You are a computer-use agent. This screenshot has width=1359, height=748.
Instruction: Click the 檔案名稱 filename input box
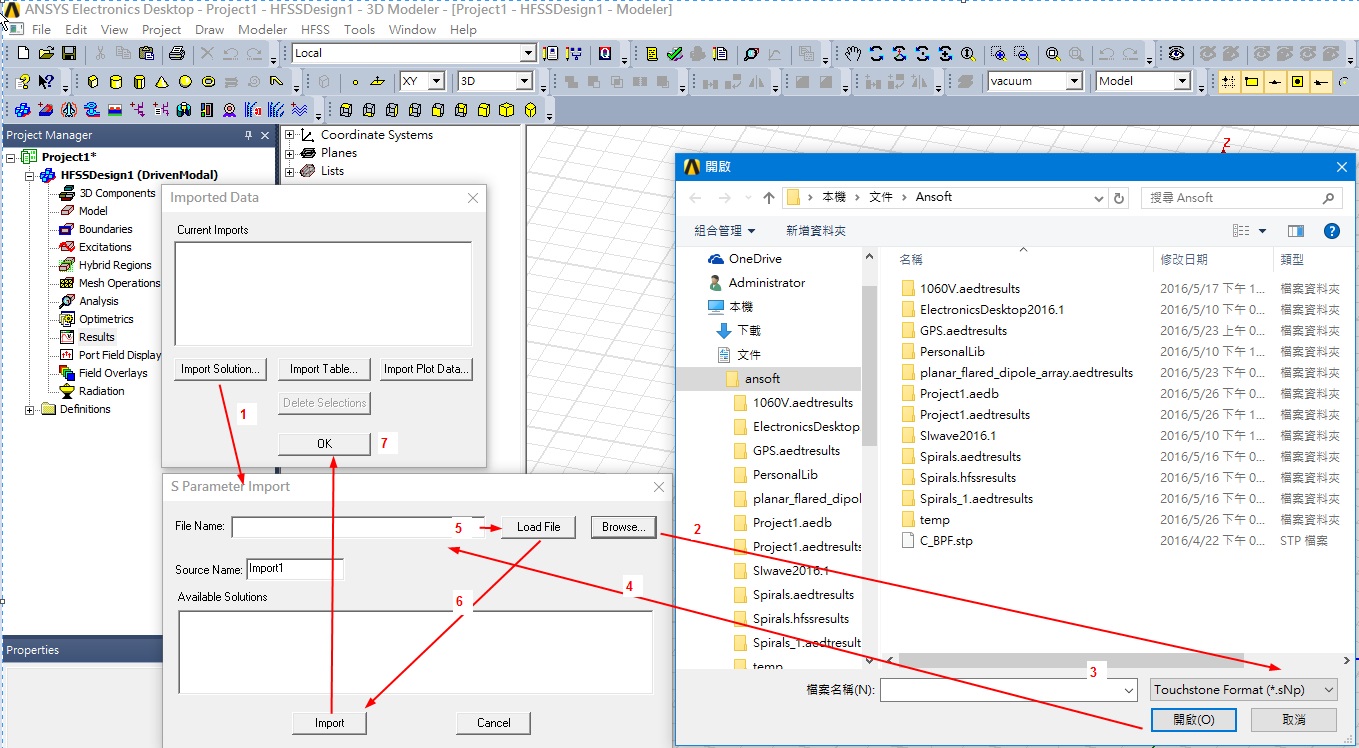pyautogui.click(x=1008, y=690)
